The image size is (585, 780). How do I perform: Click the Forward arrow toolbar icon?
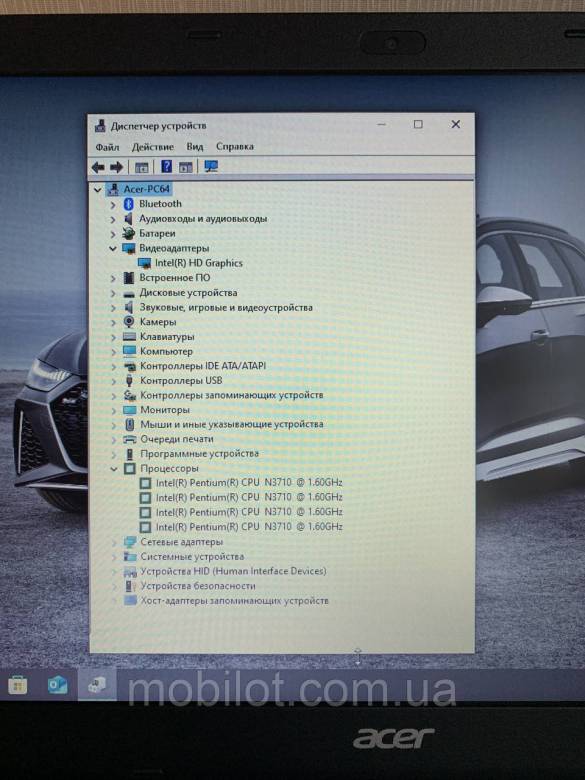click(116, 167)
